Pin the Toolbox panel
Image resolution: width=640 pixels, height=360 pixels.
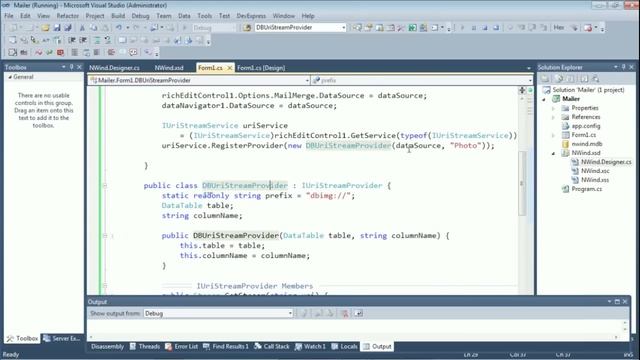click(x=71, y=67)
